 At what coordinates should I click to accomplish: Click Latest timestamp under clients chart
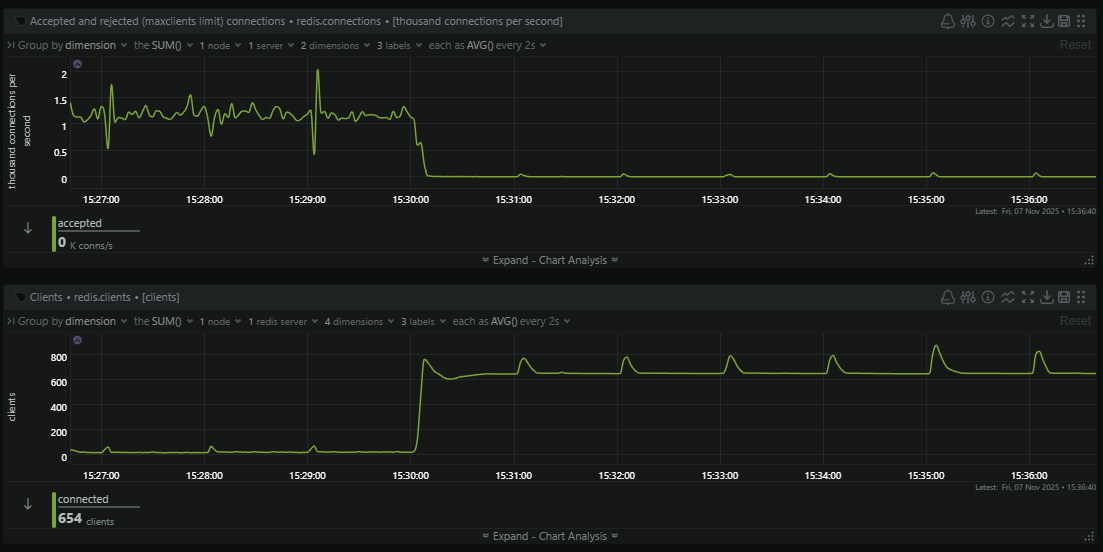(x=1035, y=487)
